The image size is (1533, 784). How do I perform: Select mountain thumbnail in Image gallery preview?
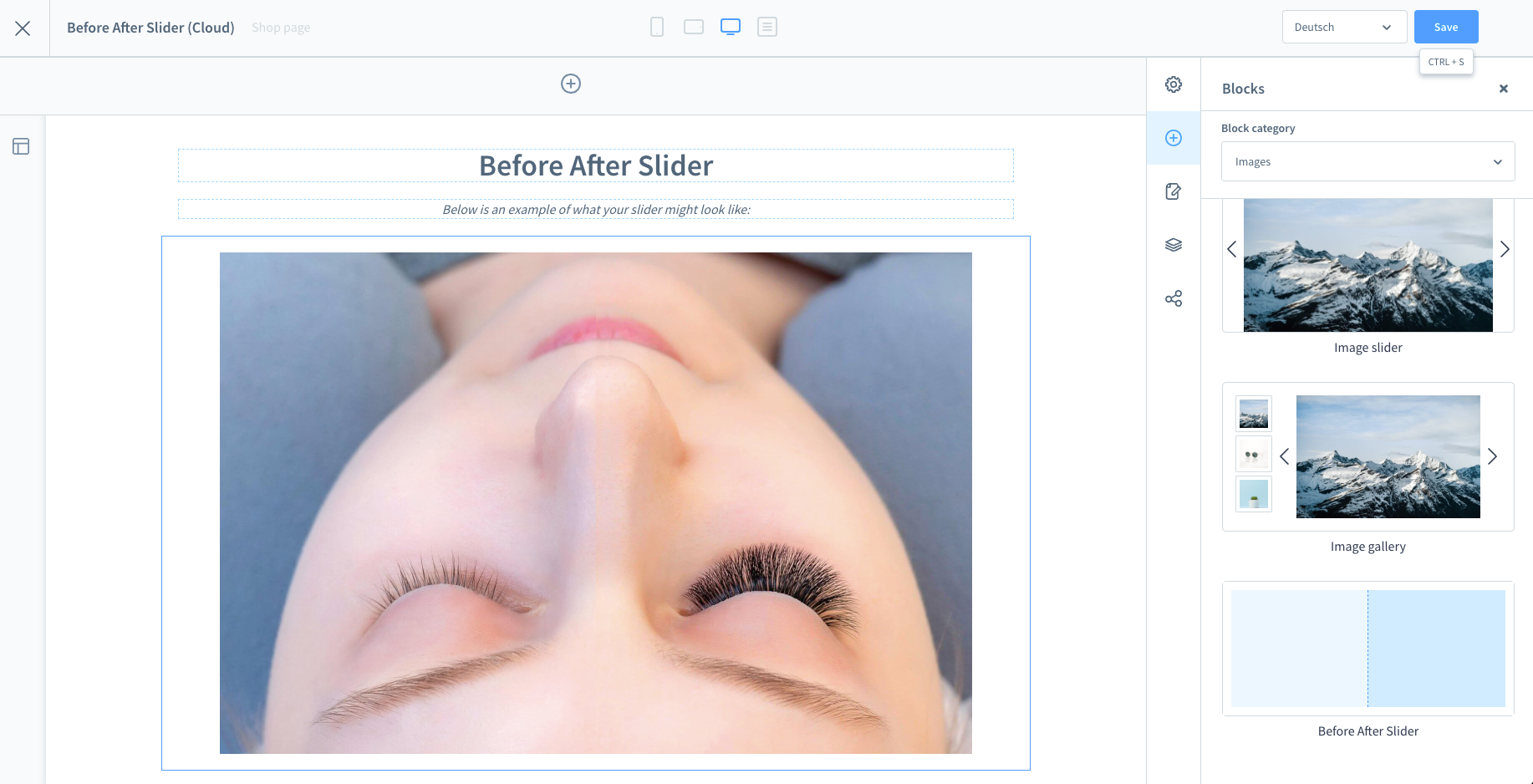[1254, 413]
